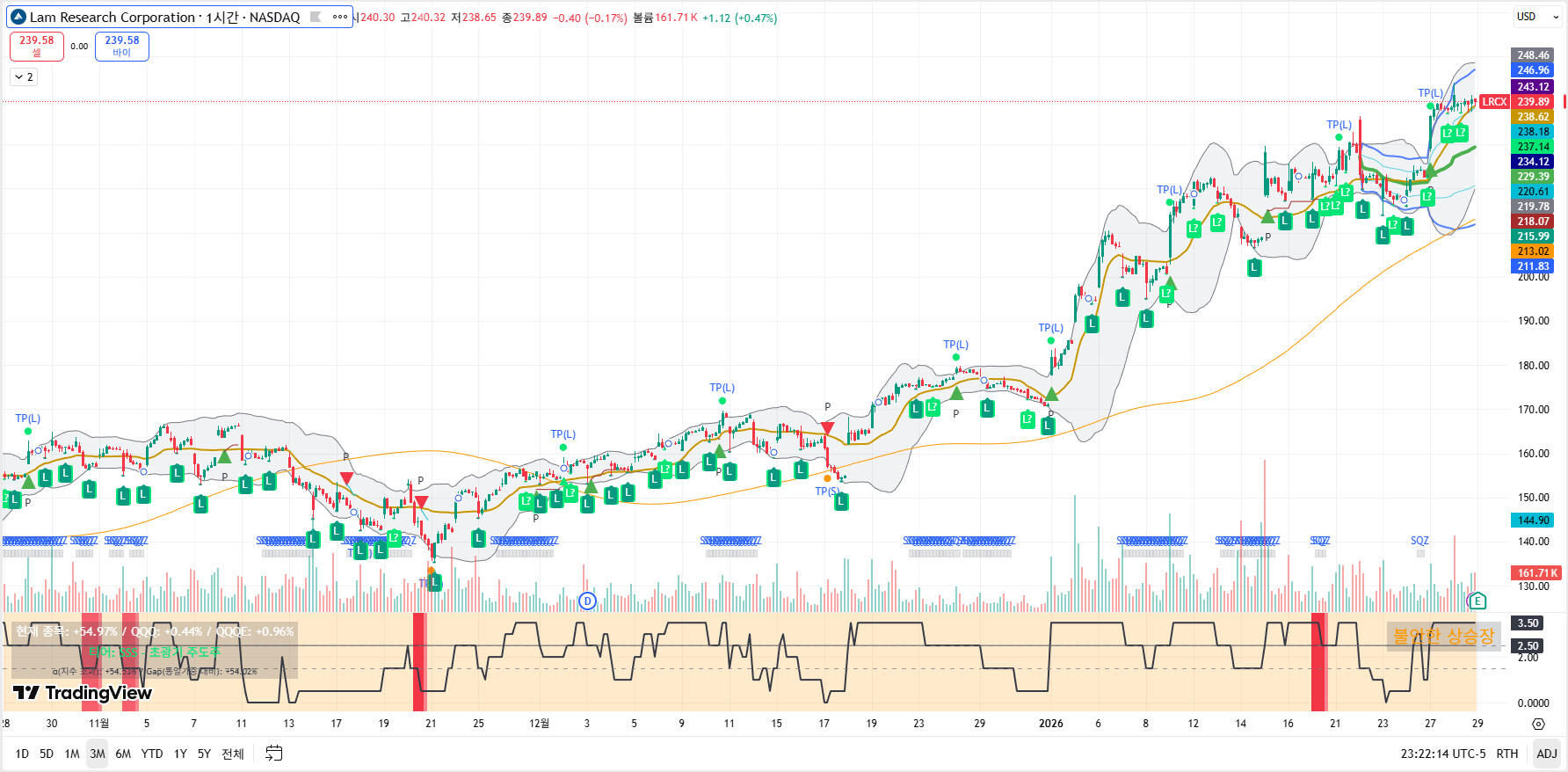Click the TP(L) label near December 2

click(563, 434)
